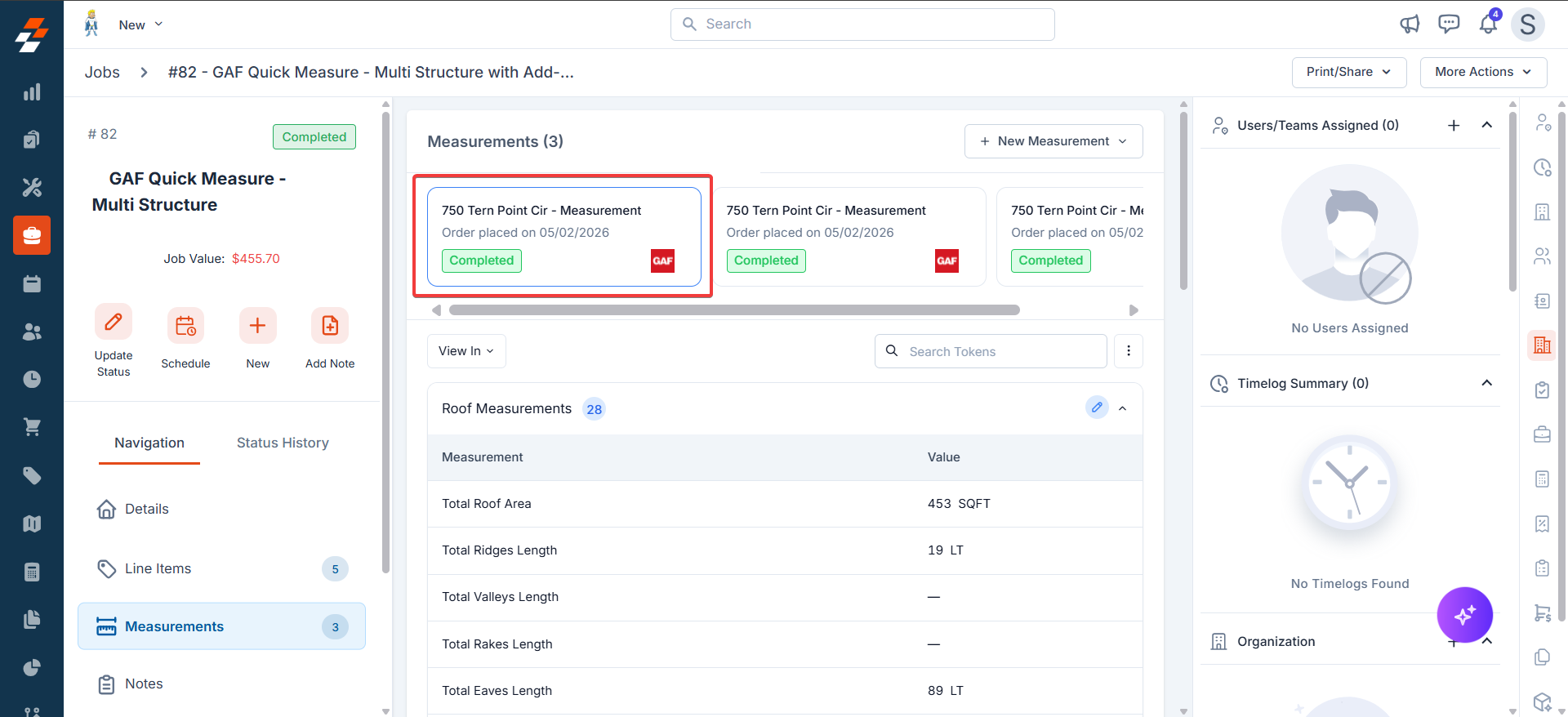This screenshot has height=717, width=1568.
Task: Click the solid clock icon in left sidebar
Action: (32, 379)
